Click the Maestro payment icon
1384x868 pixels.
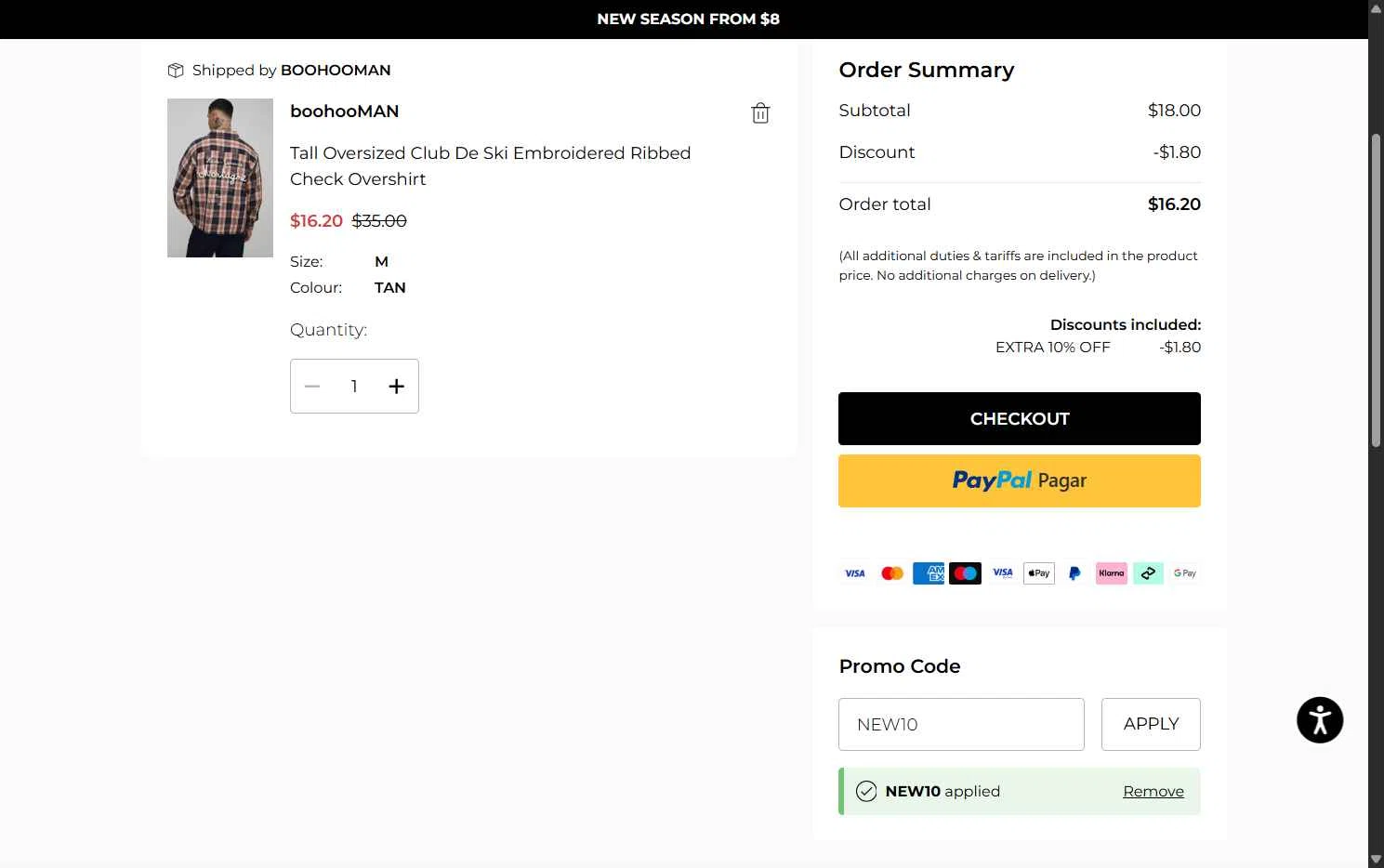coord(965,573)
